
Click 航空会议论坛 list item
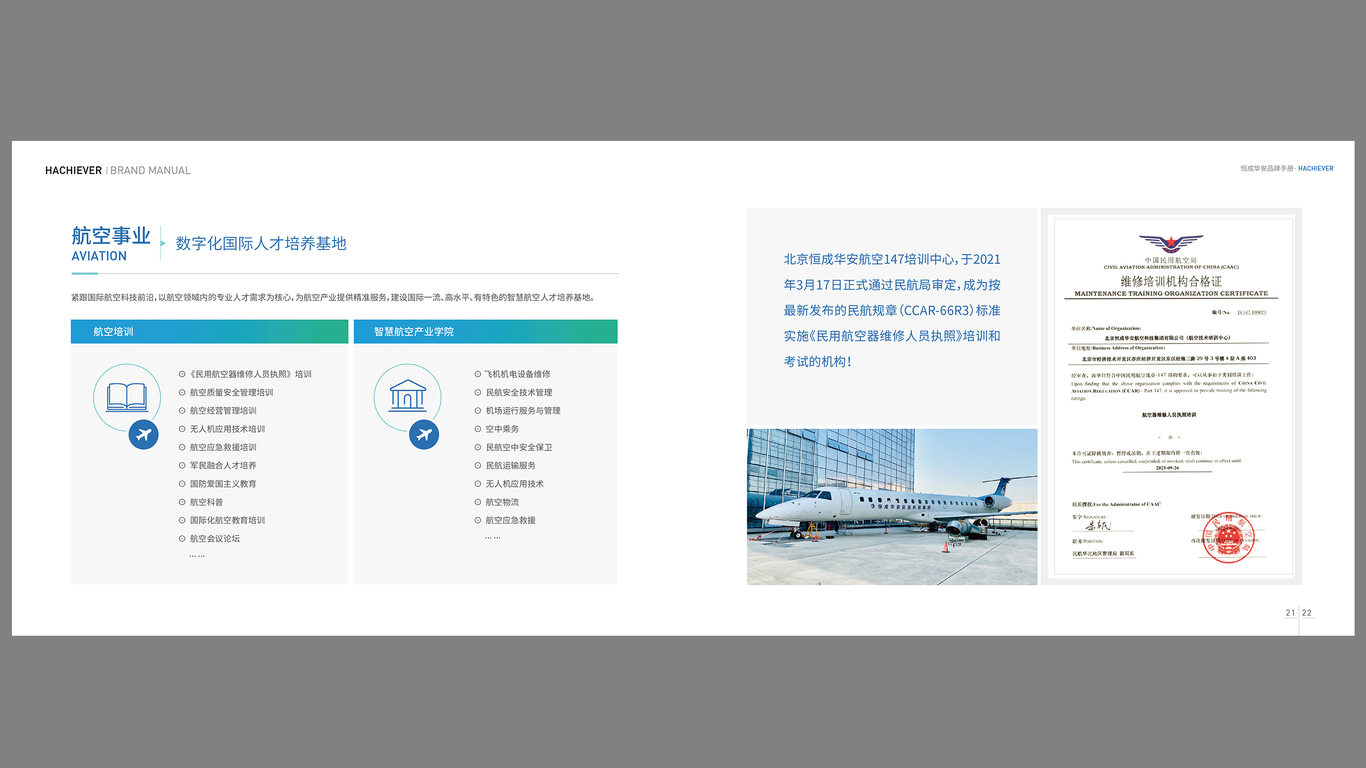pos(215,538)
